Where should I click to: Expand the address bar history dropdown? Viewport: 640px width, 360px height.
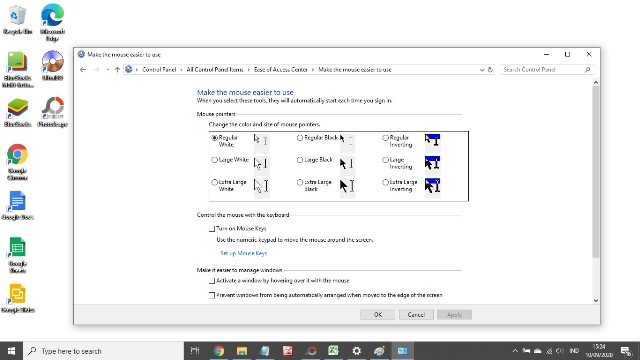482,70
